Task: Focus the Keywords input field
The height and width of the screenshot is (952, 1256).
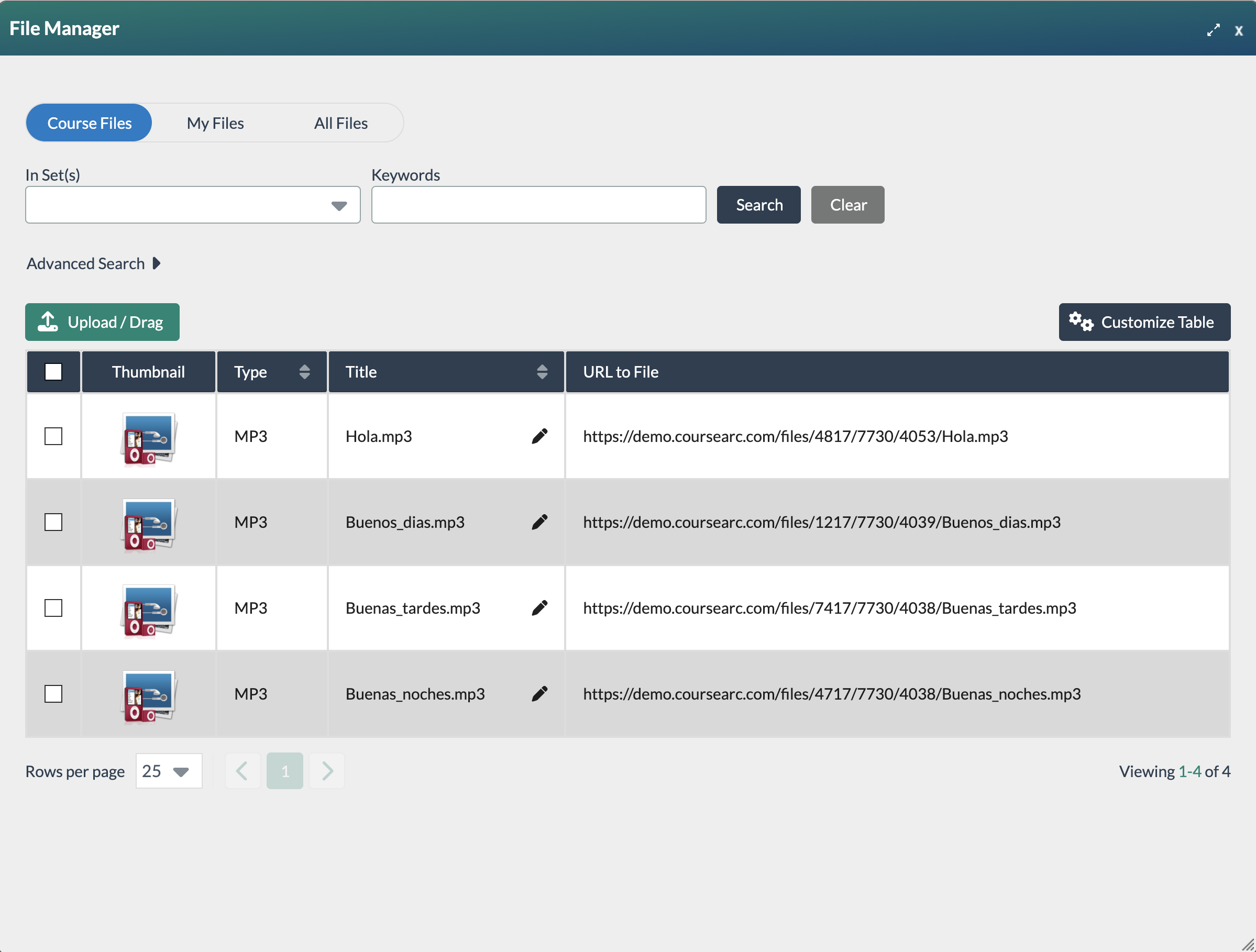Action: 539,205
